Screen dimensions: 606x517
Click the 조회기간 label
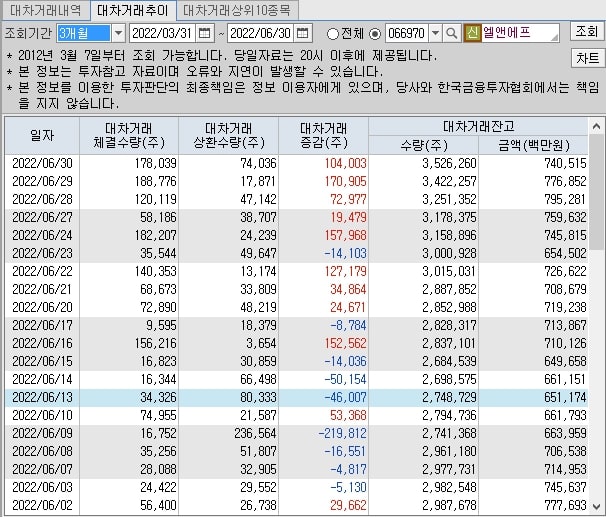pyautogui.click(x=28, y=33)
